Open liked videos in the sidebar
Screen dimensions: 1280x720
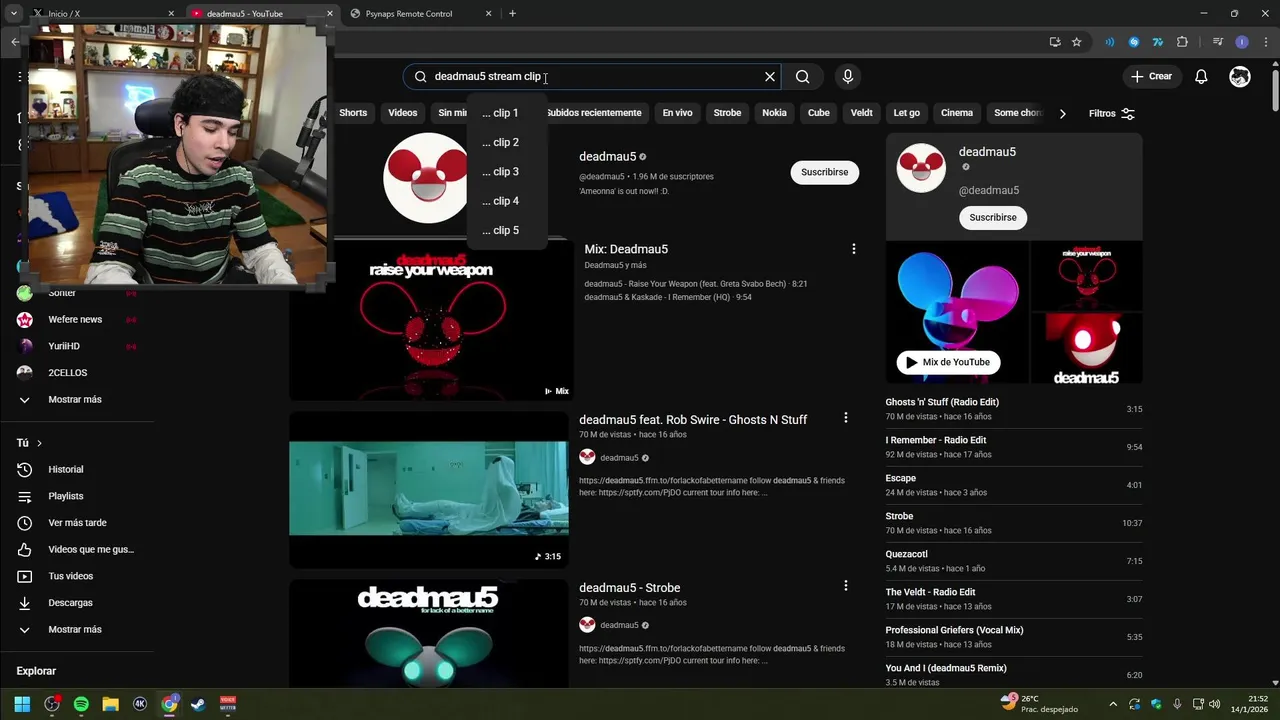click(x=90, y=549)
